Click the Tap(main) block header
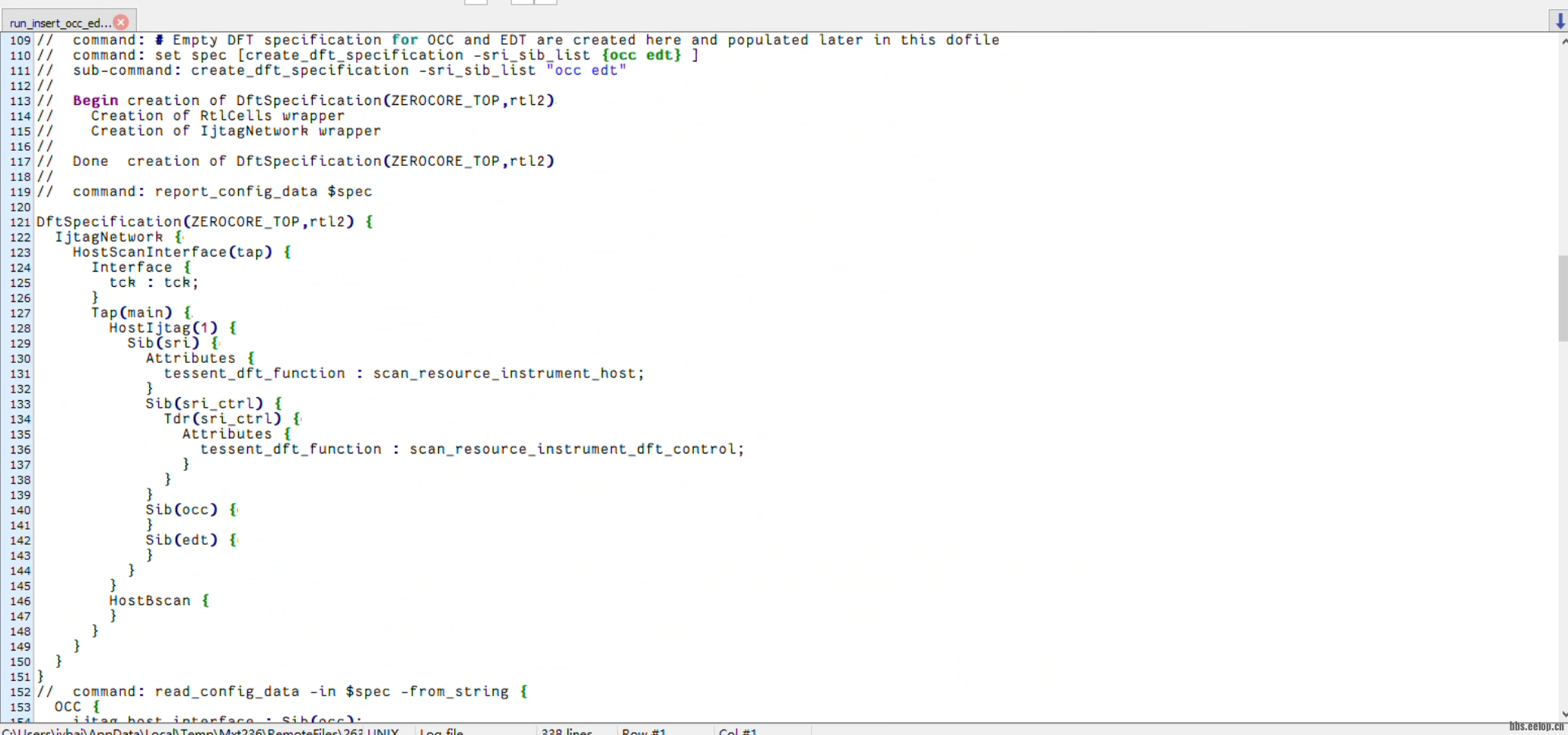 pyautogui.click(x=132, y=313)
